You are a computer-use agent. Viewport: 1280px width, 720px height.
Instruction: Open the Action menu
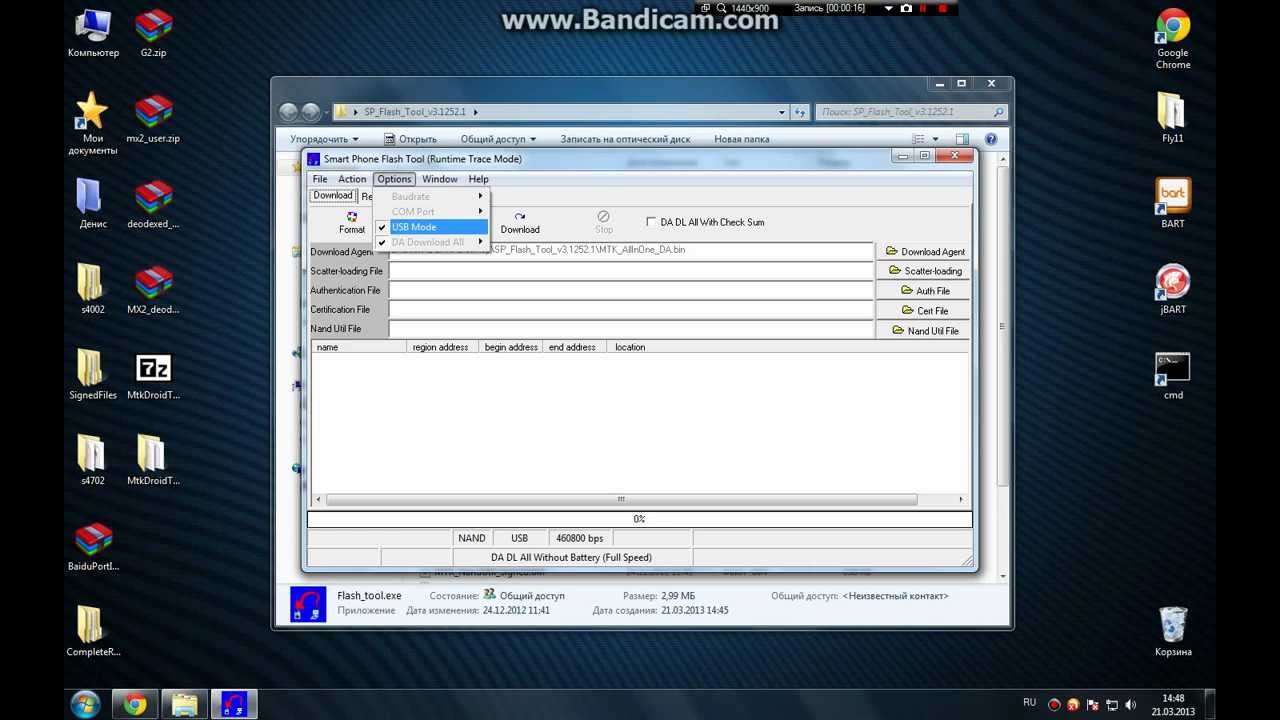(352, 179)
